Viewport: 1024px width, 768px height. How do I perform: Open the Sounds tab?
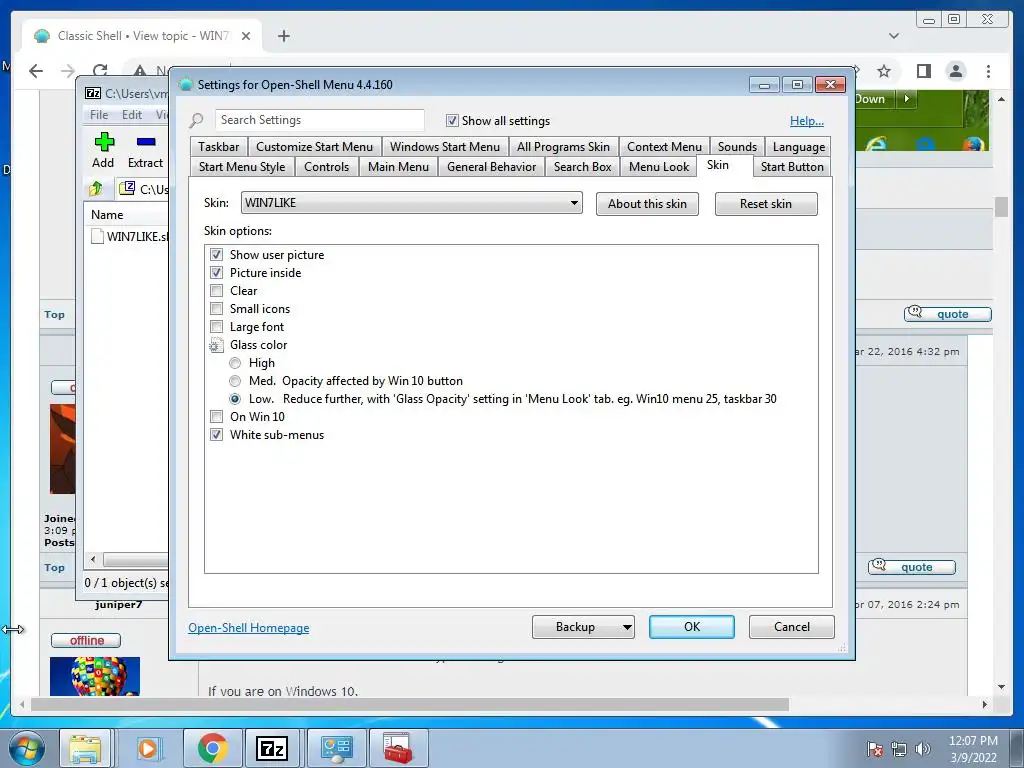click(x=737, y=147)
